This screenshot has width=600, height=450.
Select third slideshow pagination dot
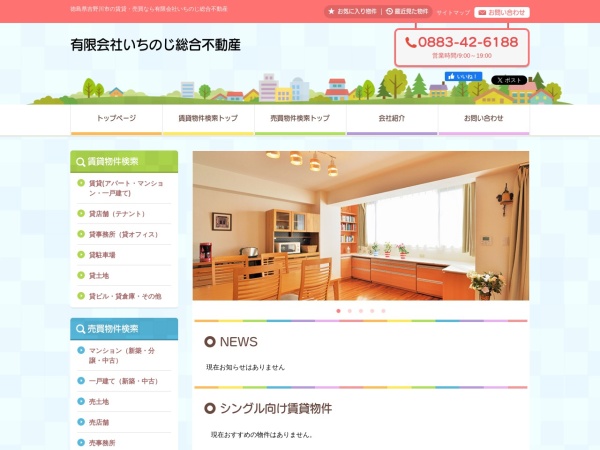coord(361,311)
